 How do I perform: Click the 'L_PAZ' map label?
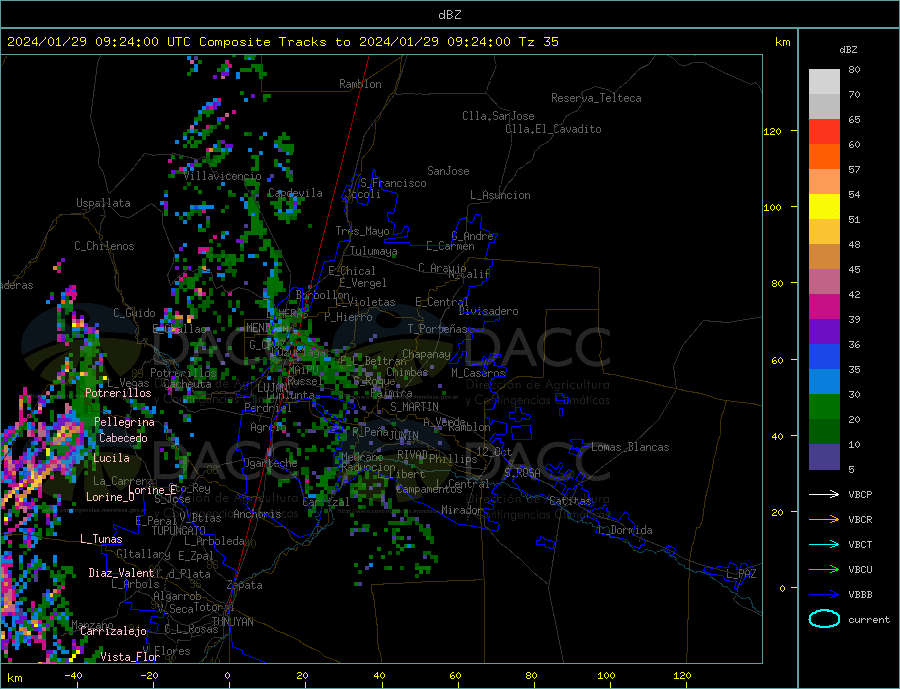tap(741, 574)
